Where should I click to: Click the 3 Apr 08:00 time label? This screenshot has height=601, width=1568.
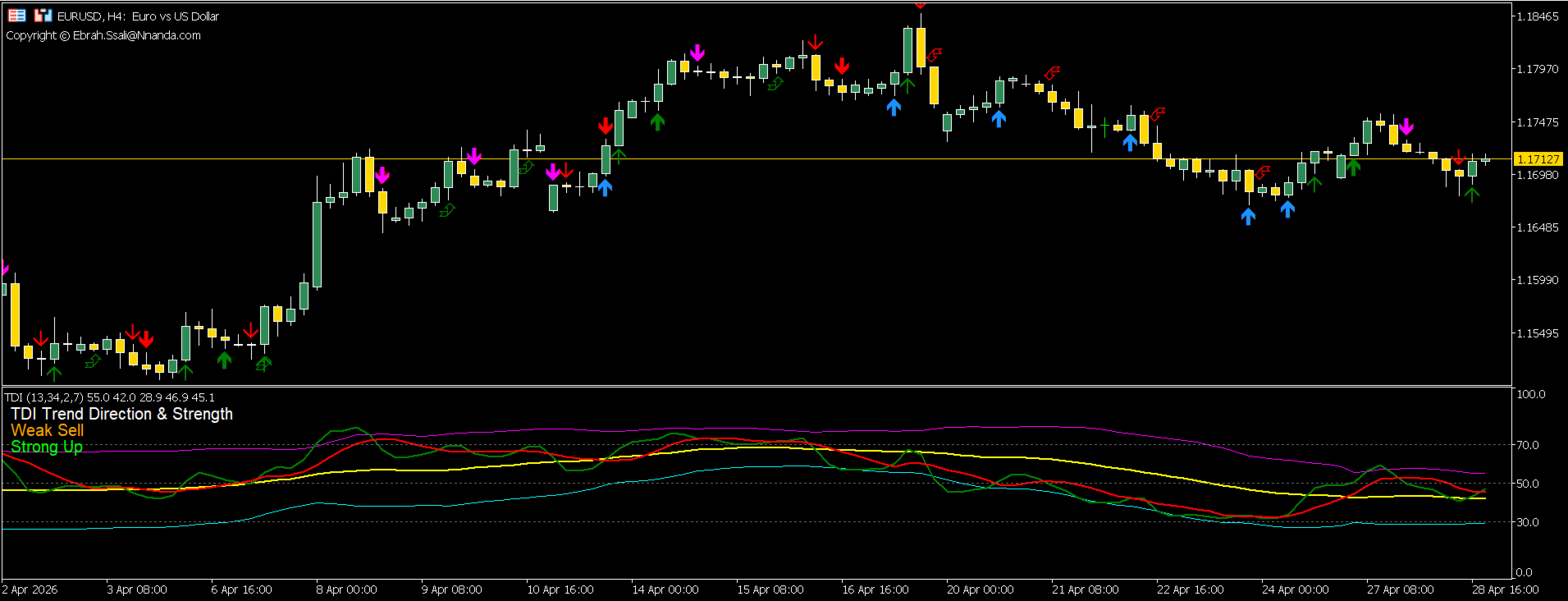click(x=137, y=590)
